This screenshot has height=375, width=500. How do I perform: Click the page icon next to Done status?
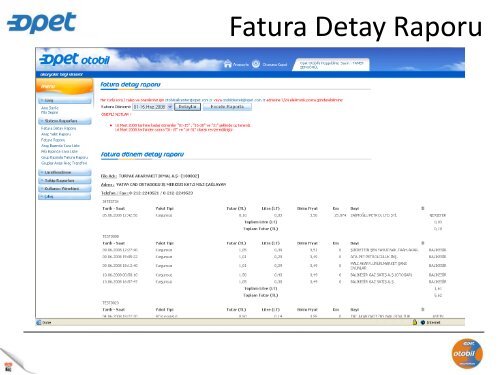pyautogui.click(x=39, y=322)
